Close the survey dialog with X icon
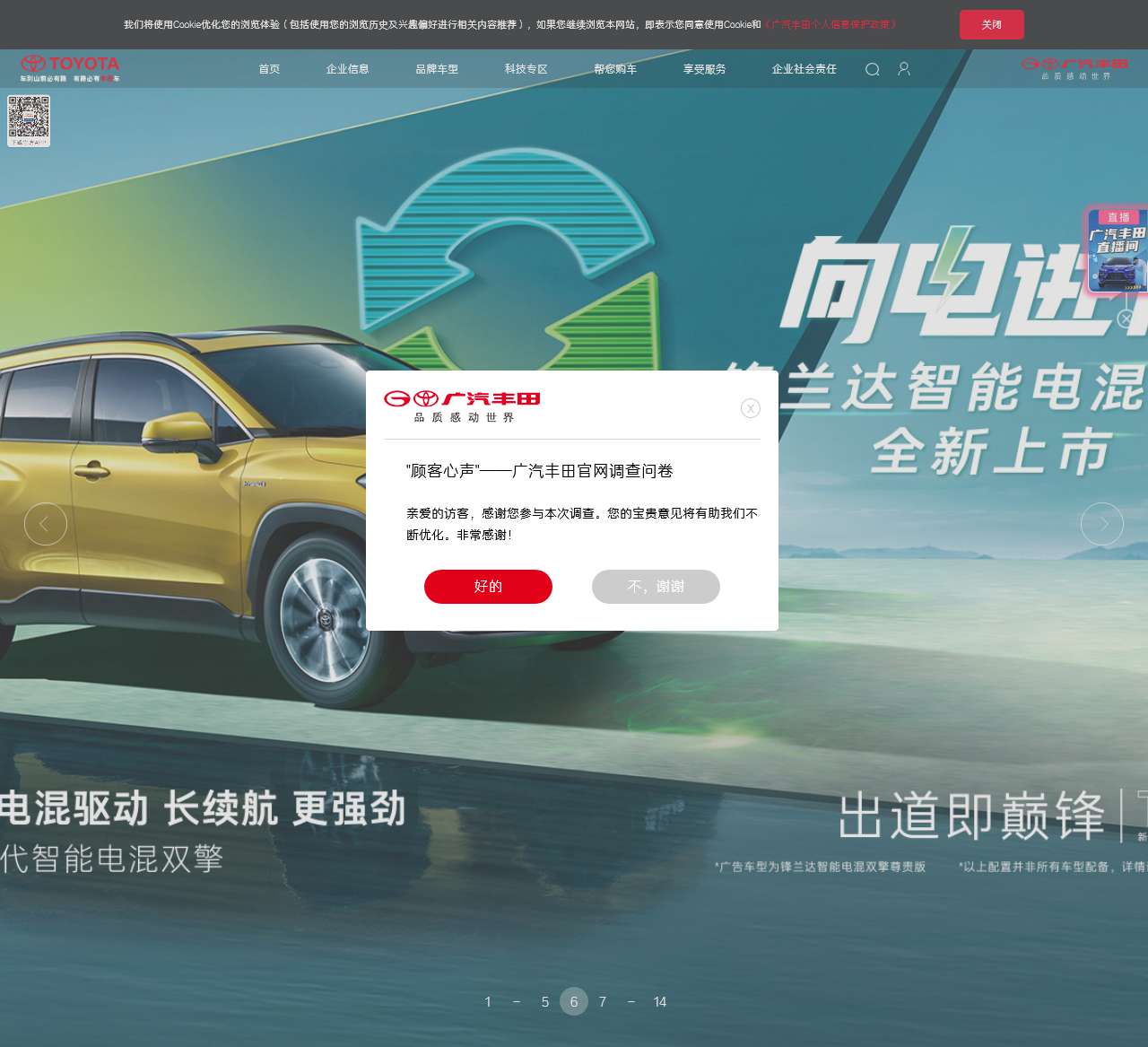 coord(751,408)
